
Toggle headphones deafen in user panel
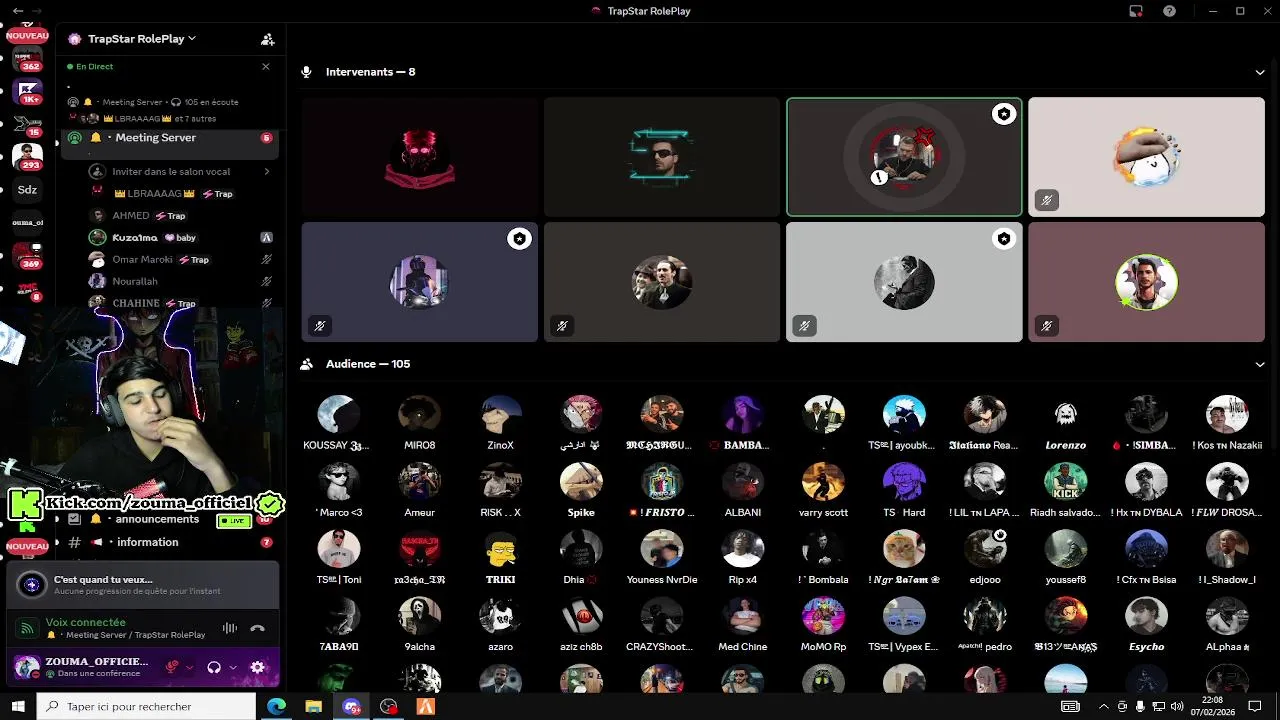[x=214, y=667]
